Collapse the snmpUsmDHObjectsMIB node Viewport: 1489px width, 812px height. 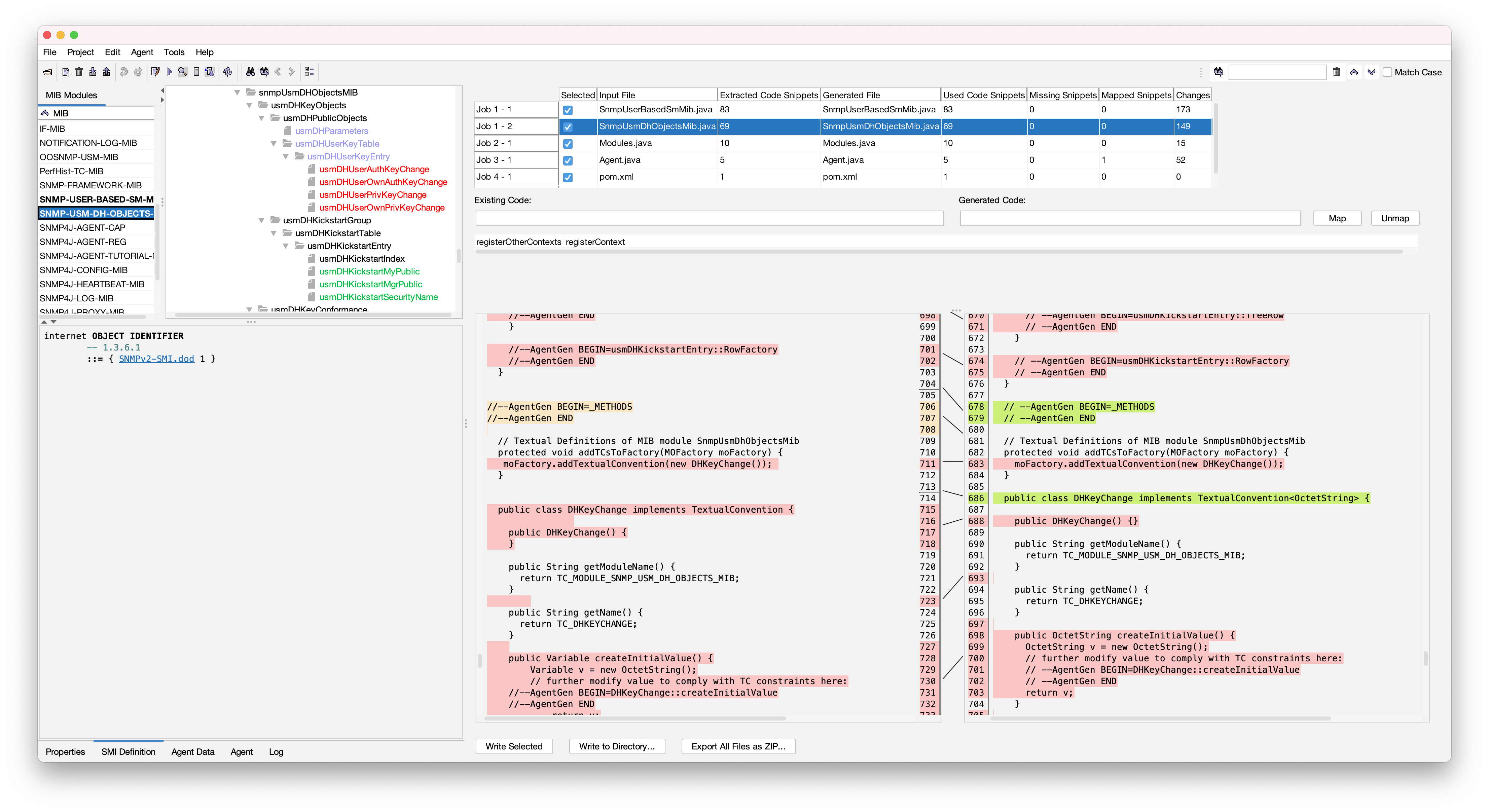pyautogui.click(x=237, y=92)
